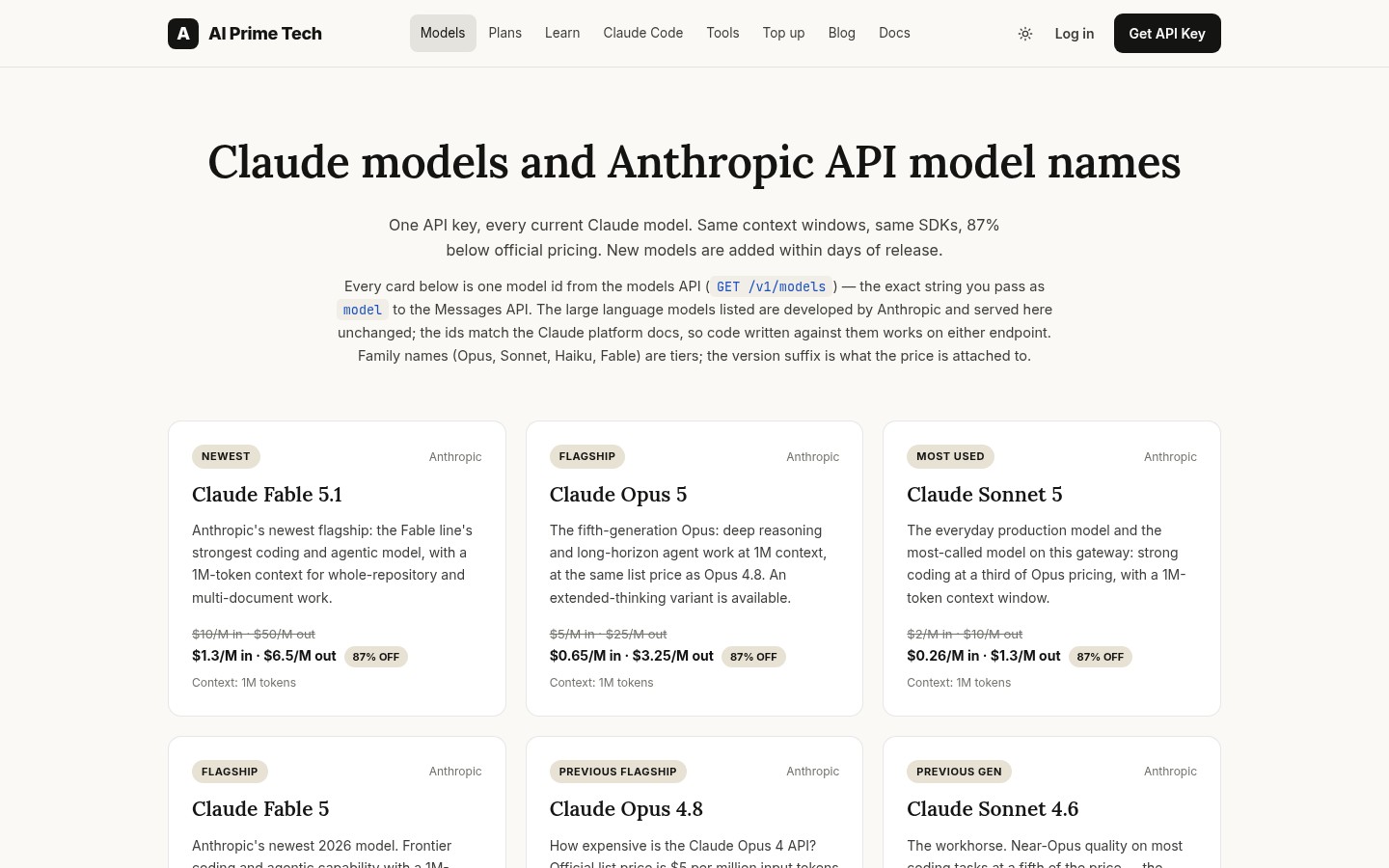This screenshot has width=1389, height=868.
Task: Open the Claude Opus 5 card title
Action: click(618, 495)
